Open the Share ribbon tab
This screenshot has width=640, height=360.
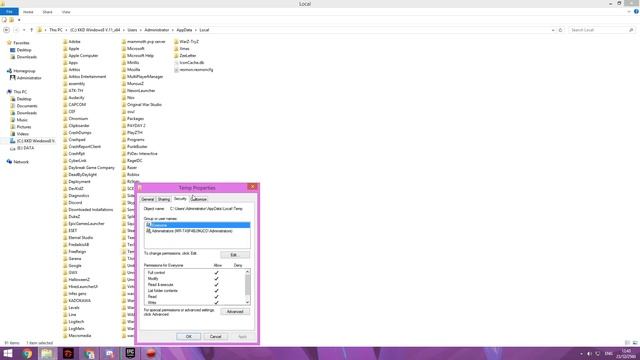(47, 12)
